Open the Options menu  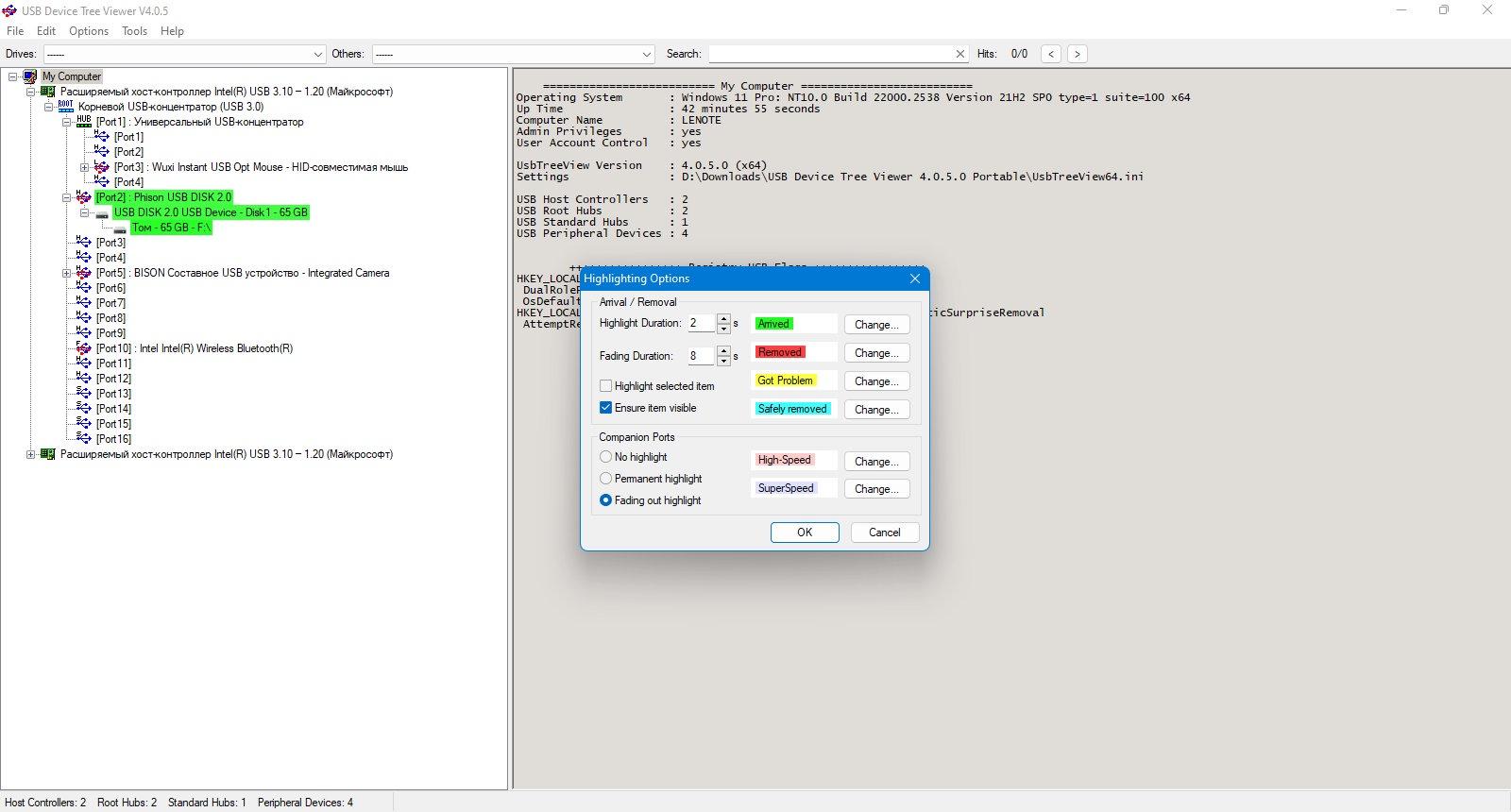pos(89,31)
